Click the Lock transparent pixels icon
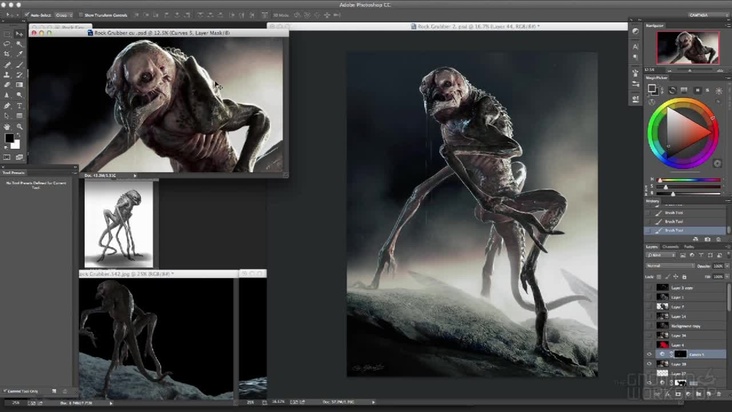 (x=659, y=277)
